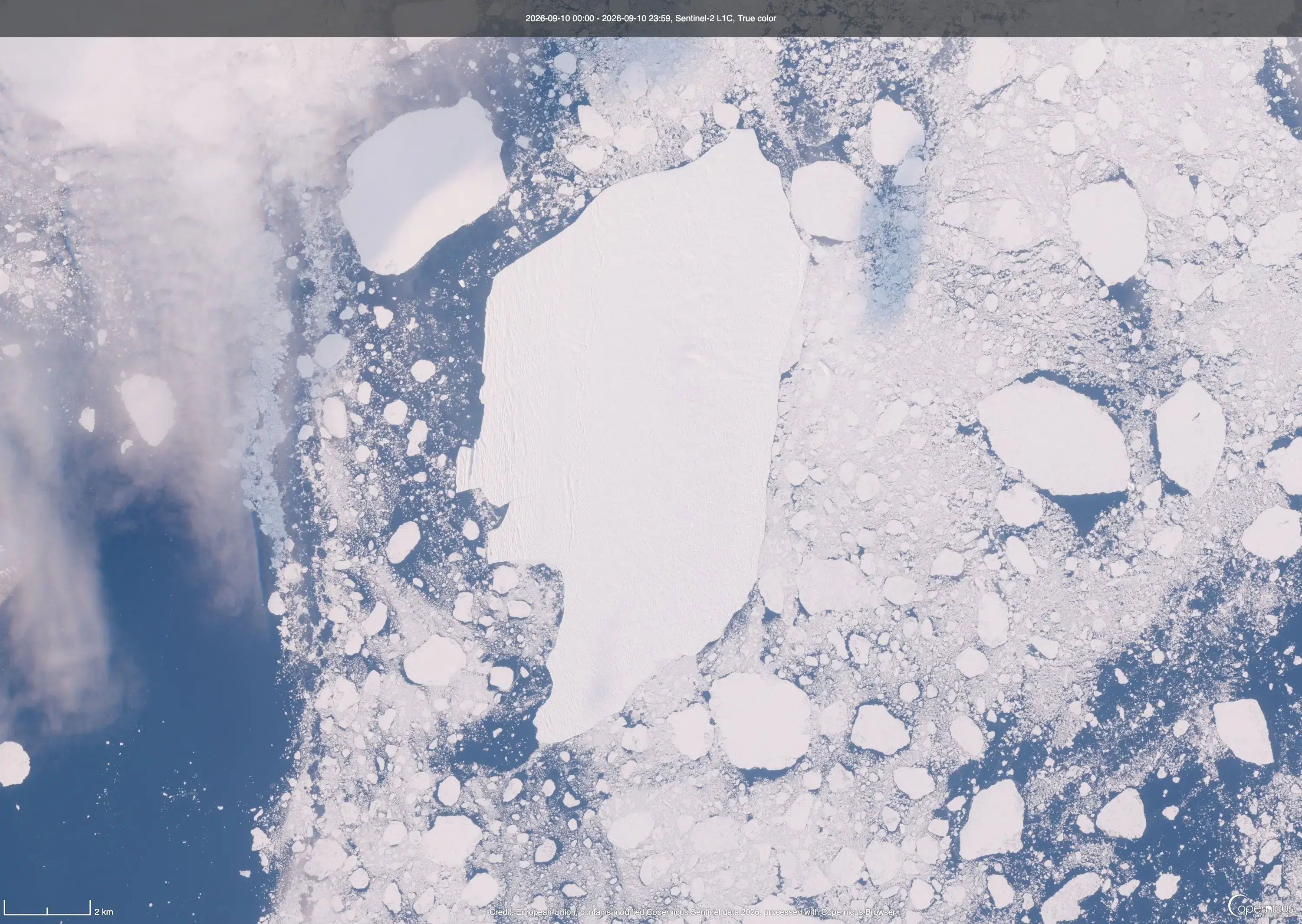Image resolution: width=1302 pixels, height=924 pixels.
Task: Click the European Union credit line text
Action: pyautogui.click(x=692, y=912)
